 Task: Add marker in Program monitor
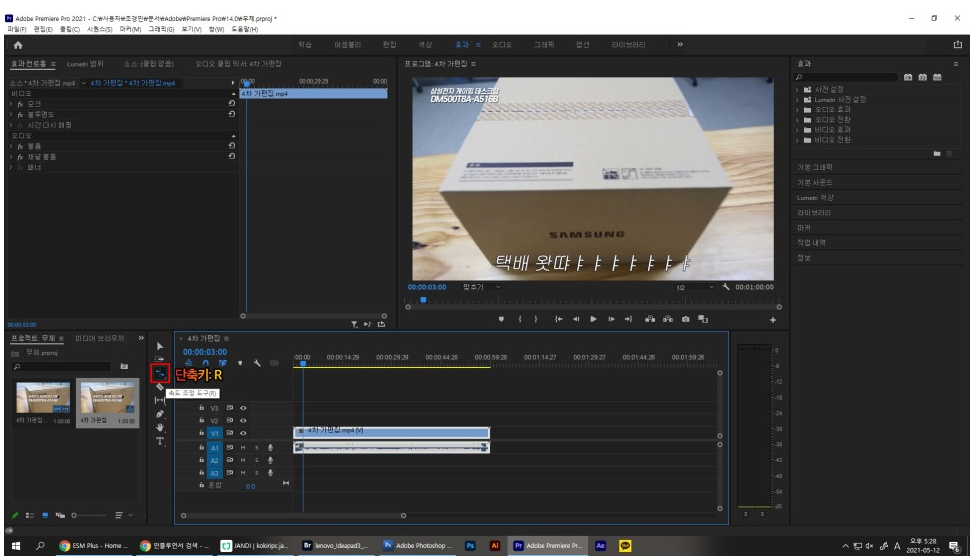(501, 319)
